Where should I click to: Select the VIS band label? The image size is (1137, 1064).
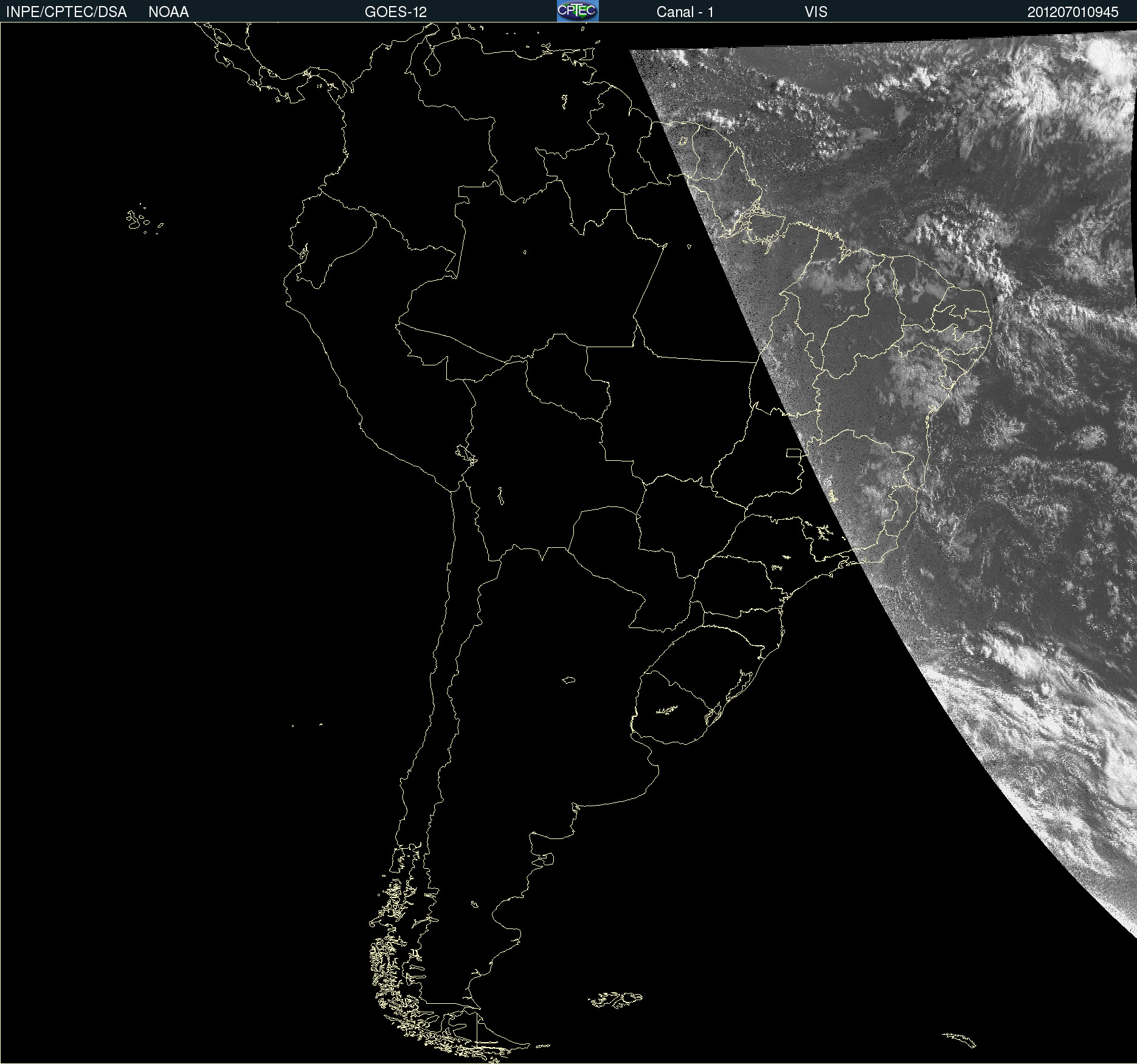816,12
